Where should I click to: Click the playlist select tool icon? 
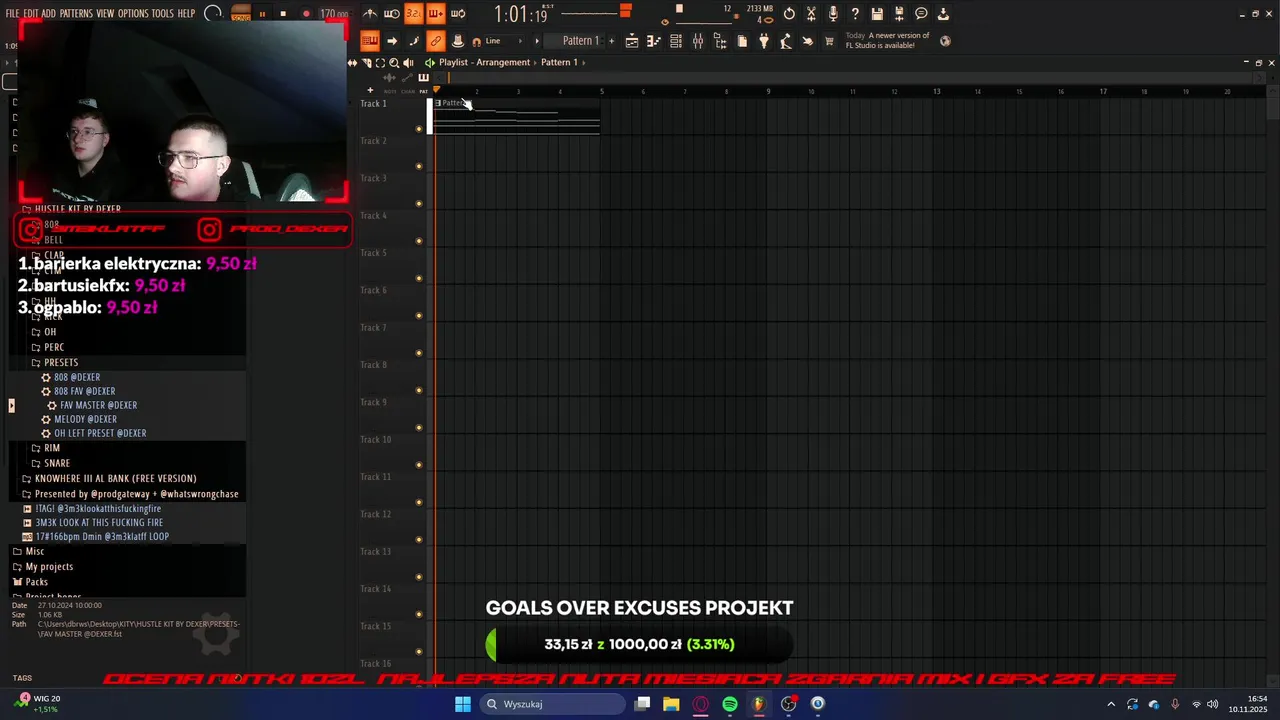[380, 63]
